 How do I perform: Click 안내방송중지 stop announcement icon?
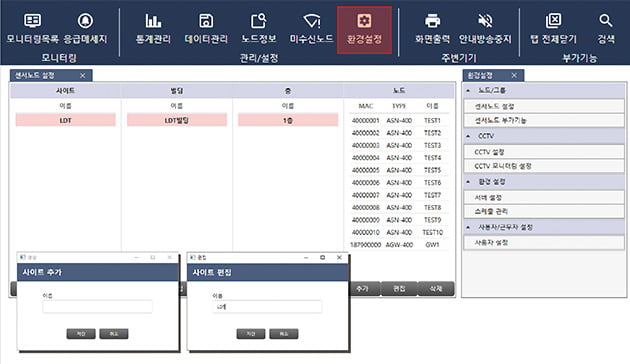click(485, 29)
